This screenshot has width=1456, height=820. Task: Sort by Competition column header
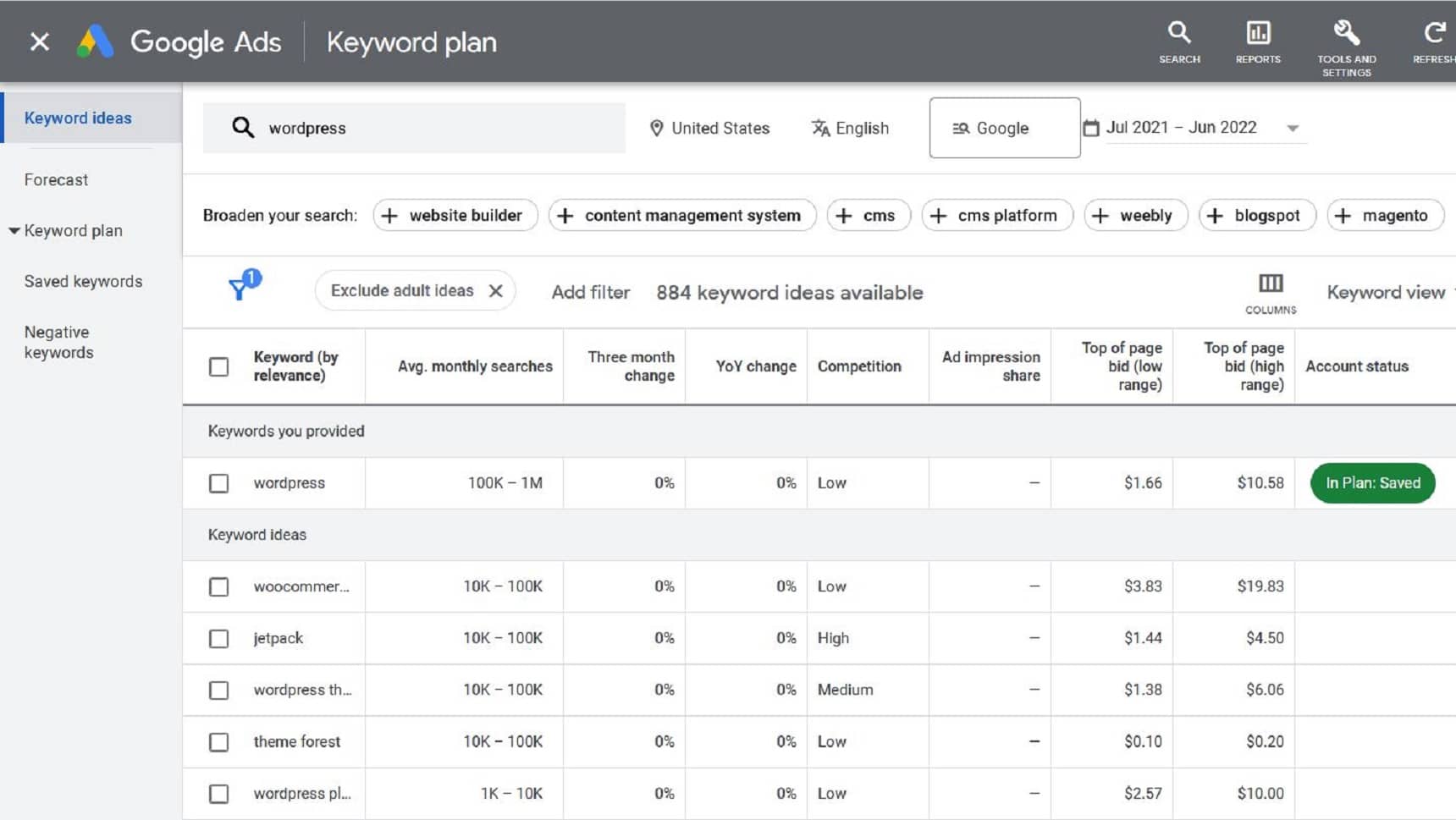click(859, 366)
